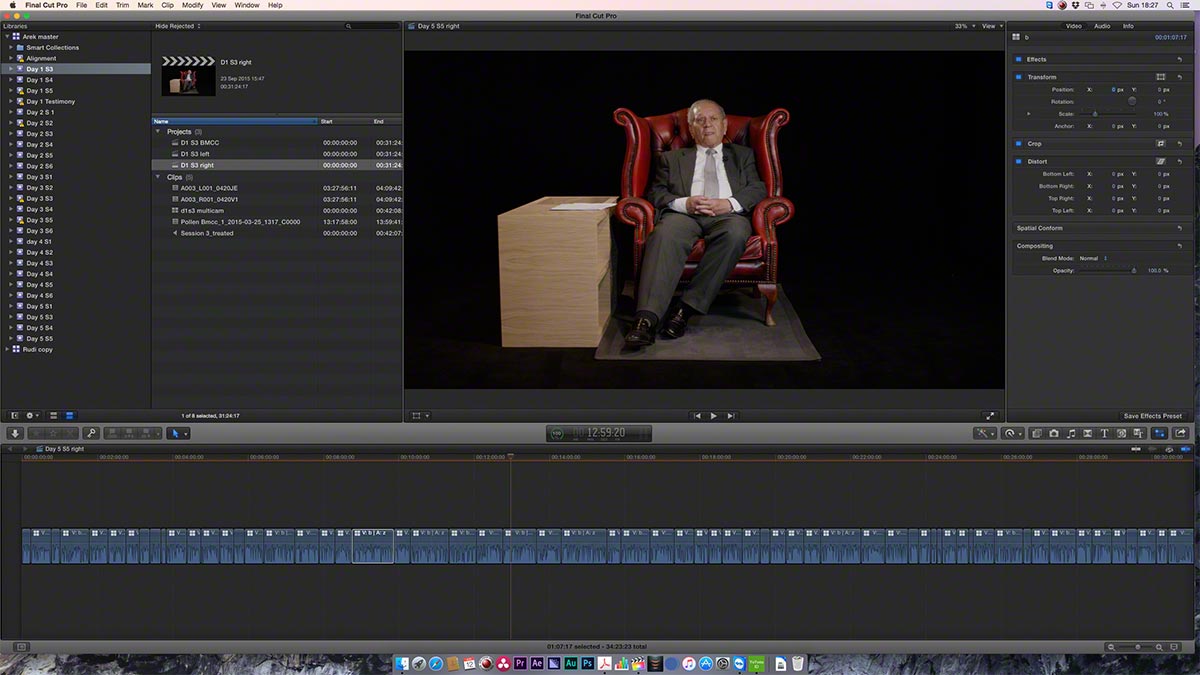Toggle the Crop enable checkbox
Viewport: 1200px width, 675px height.
tap(1018, 144)
